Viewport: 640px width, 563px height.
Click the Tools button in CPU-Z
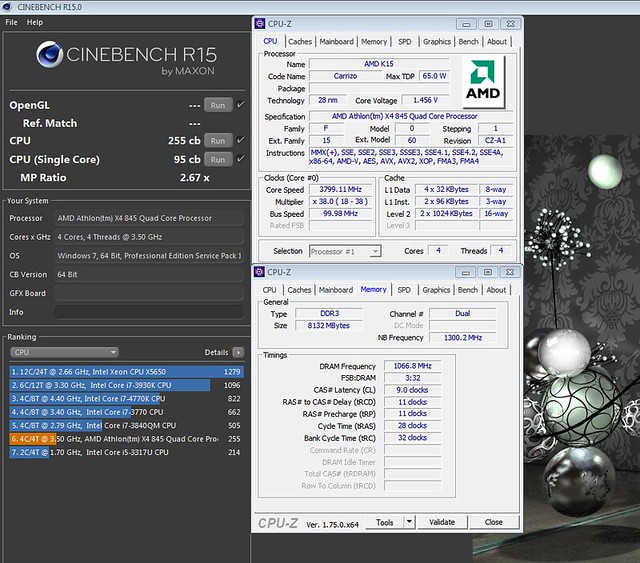pyautogui.click(x=384, y=522)
